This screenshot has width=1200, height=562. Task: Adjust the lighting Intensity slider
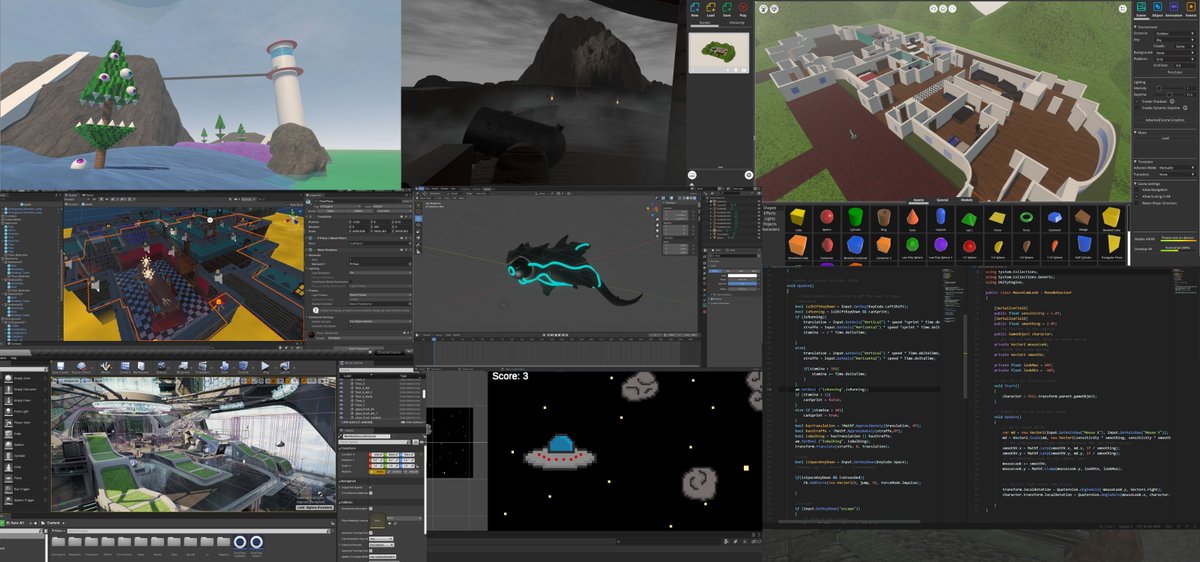tap(1159, 88)
